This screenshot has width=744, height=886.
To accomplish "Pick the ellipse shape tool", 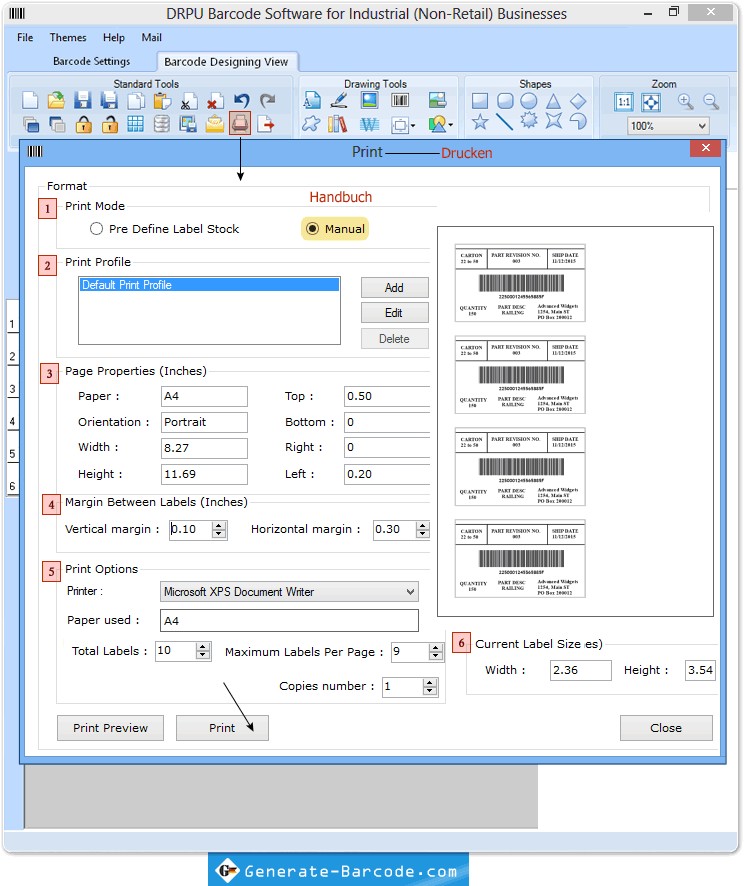I will pyautogui.click(x=529, y=101).
